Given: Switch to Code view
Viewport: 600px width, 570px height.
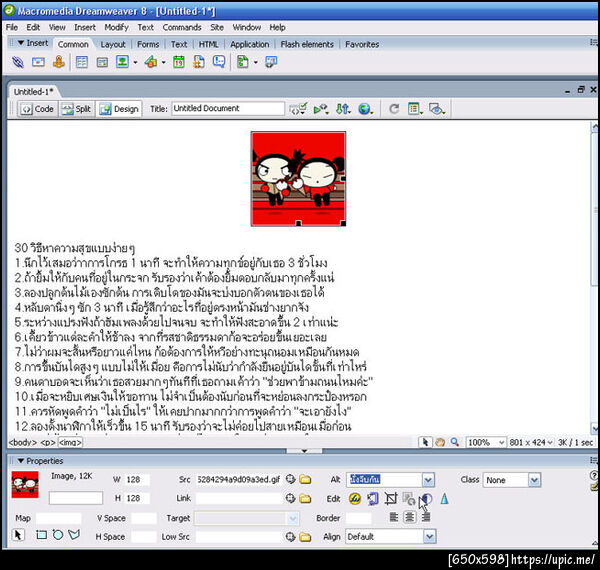Looking at the screenshot, I should pos(37,109).
